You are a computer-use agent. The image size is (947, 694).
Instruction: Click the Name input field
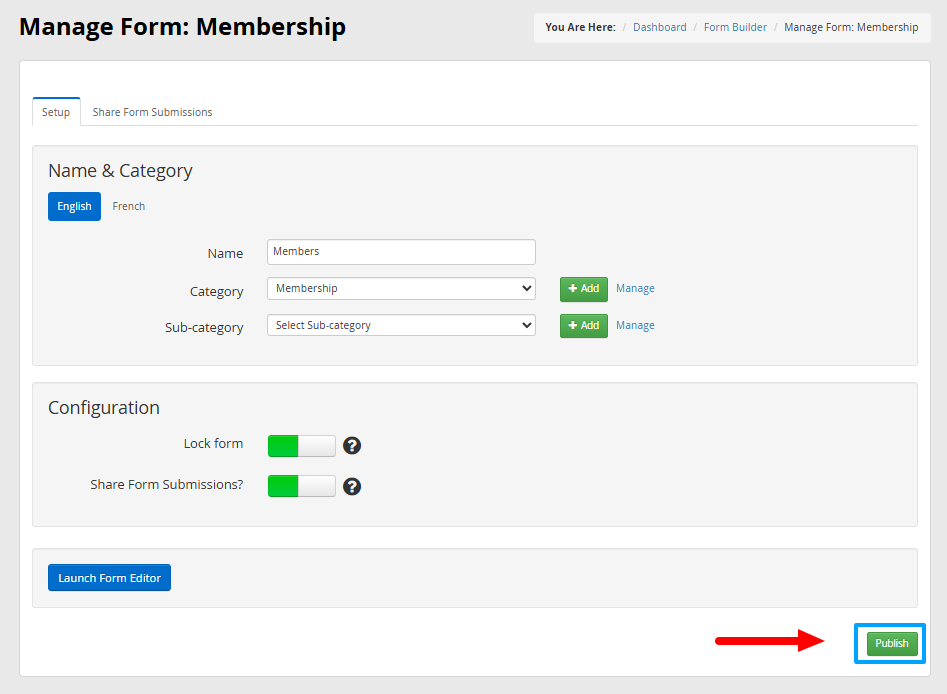[x=401, y=252]
